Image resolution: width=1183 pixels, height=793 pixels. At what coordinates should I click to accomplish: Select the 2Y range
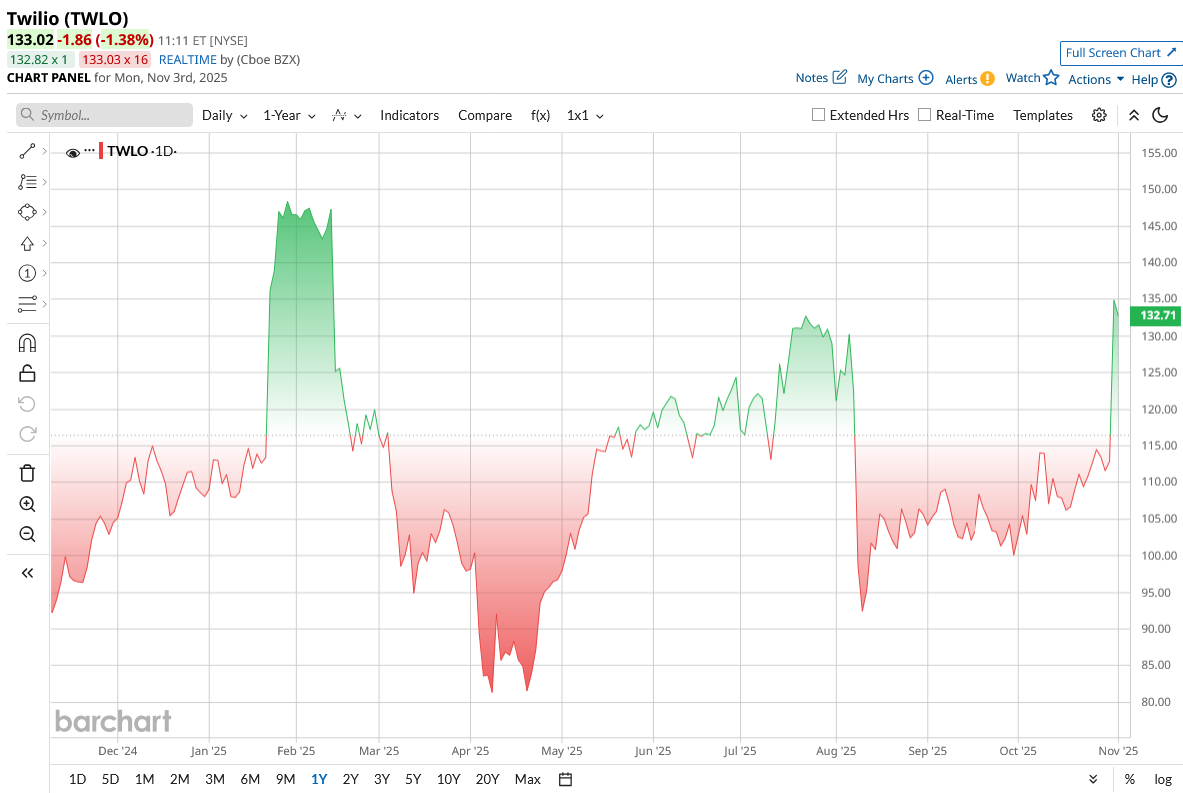pos(350,779)
